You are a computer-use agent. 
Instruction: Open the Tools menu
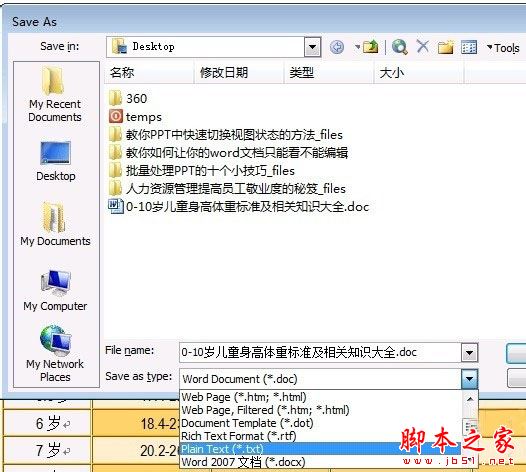coord(503,48)
